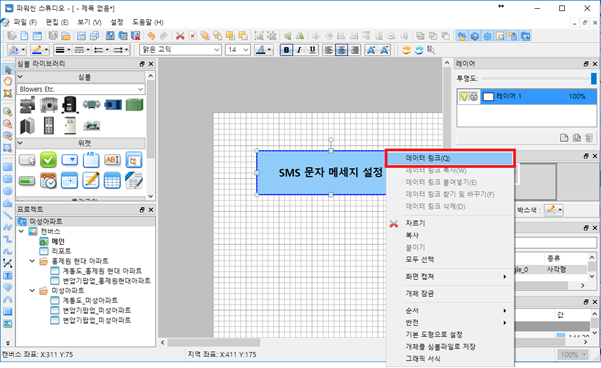Click the new blank canvas icon
Screen dimensions: 601x368
[25, 36]
